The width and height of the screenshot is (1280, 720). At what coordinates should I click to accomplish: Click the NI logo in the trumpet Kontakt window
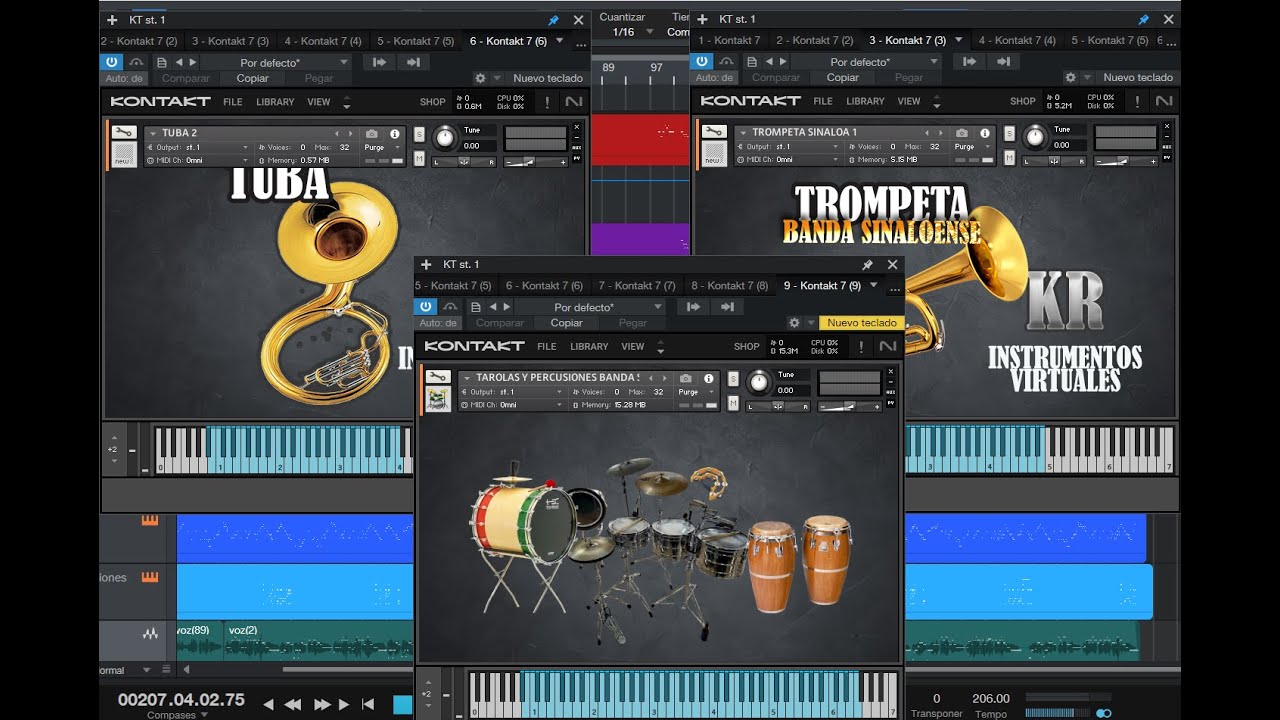[x=1164, y=101]
